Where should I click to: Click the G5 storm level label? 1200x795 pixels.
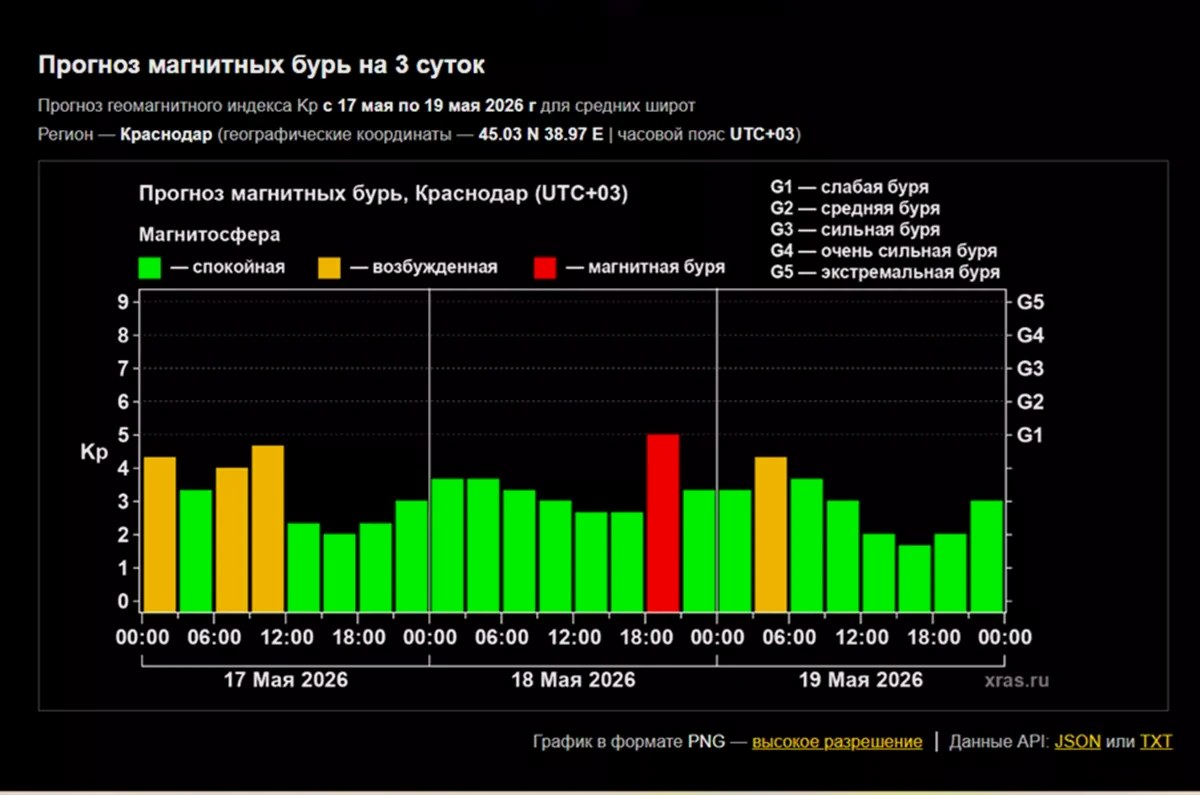(x=1030, y=302)
